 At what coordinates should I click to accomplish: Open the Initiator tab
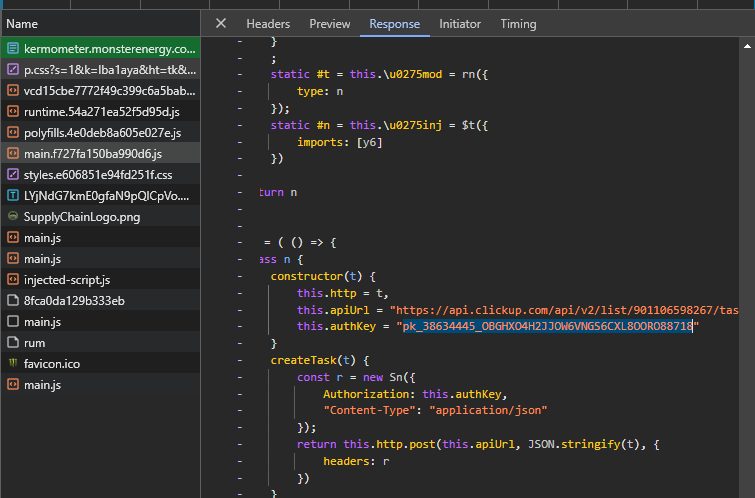(460, 24)
